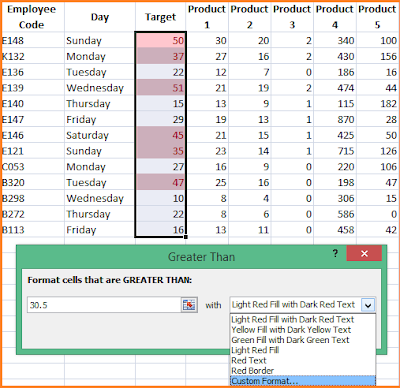Screen dimensions: 400x388
Task: Select Target cell with value 35
Action: (x=160, y=151)
